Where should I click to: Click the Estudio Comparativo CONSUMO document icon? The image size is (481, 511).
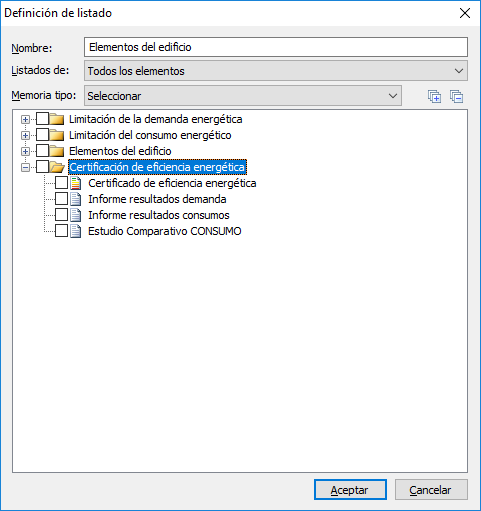(76, 231)
